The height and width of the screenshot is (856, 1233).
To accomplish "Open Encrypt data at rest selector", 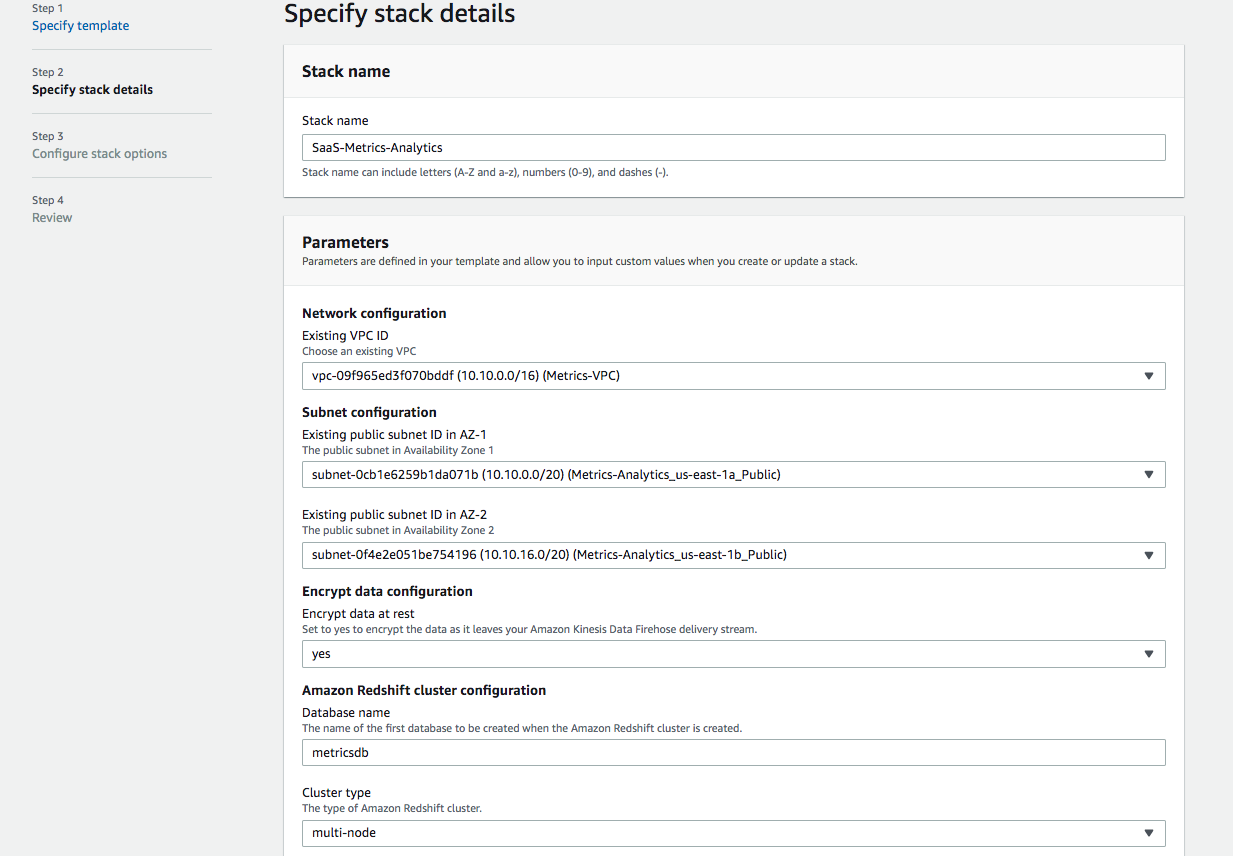I will coord(733,654).
